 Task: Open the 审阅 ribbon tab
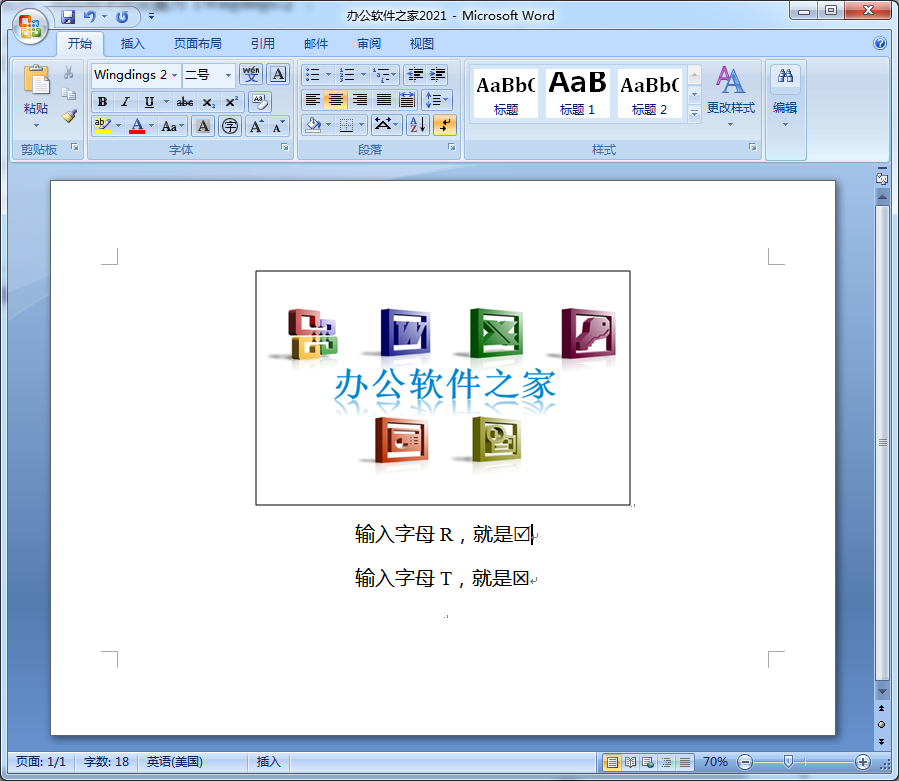click(369, 44)
